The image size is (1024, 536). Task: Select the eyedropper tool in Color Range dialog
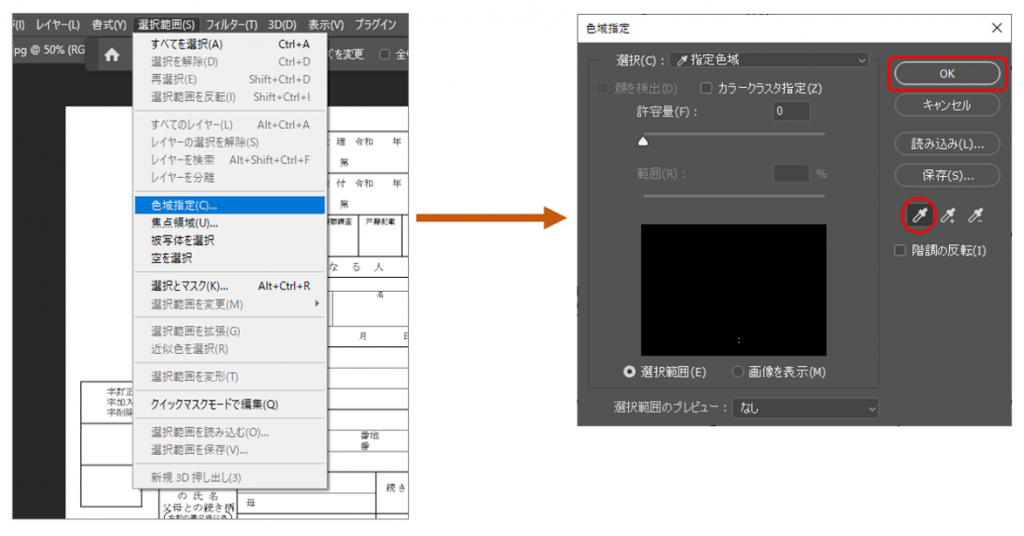[x=920, y=215]
